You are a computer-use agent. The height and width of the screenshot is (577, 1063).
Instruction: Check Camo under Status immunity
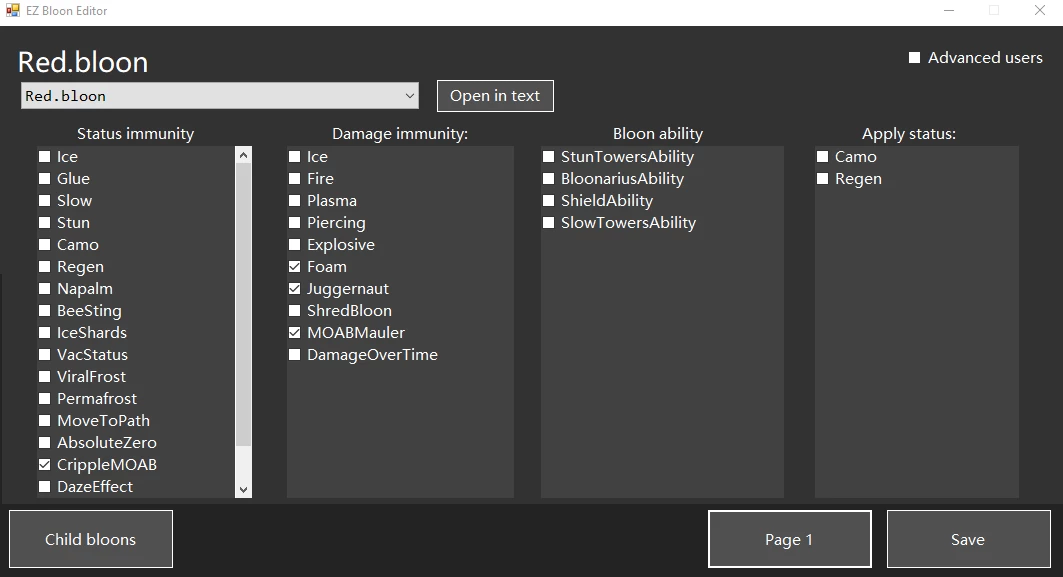(x=45, y=245)
